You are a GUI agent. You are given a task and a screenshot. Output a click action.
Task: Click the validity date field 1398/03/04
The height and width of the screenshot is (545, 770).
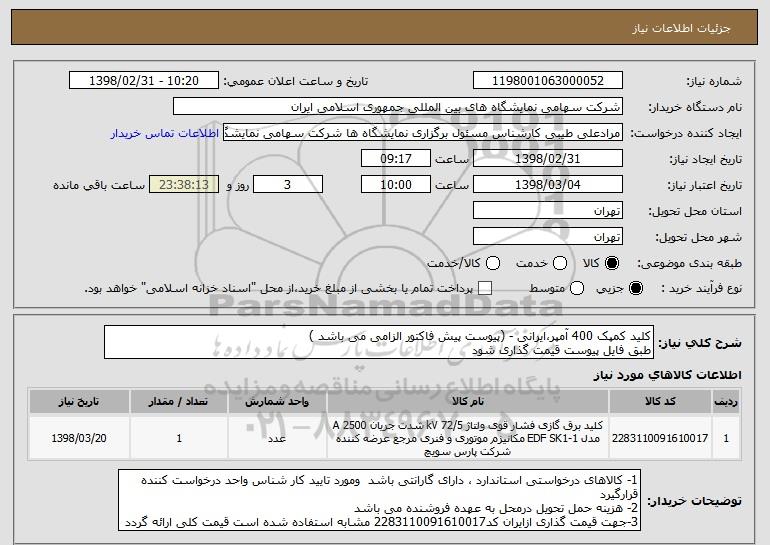(548, 185)
